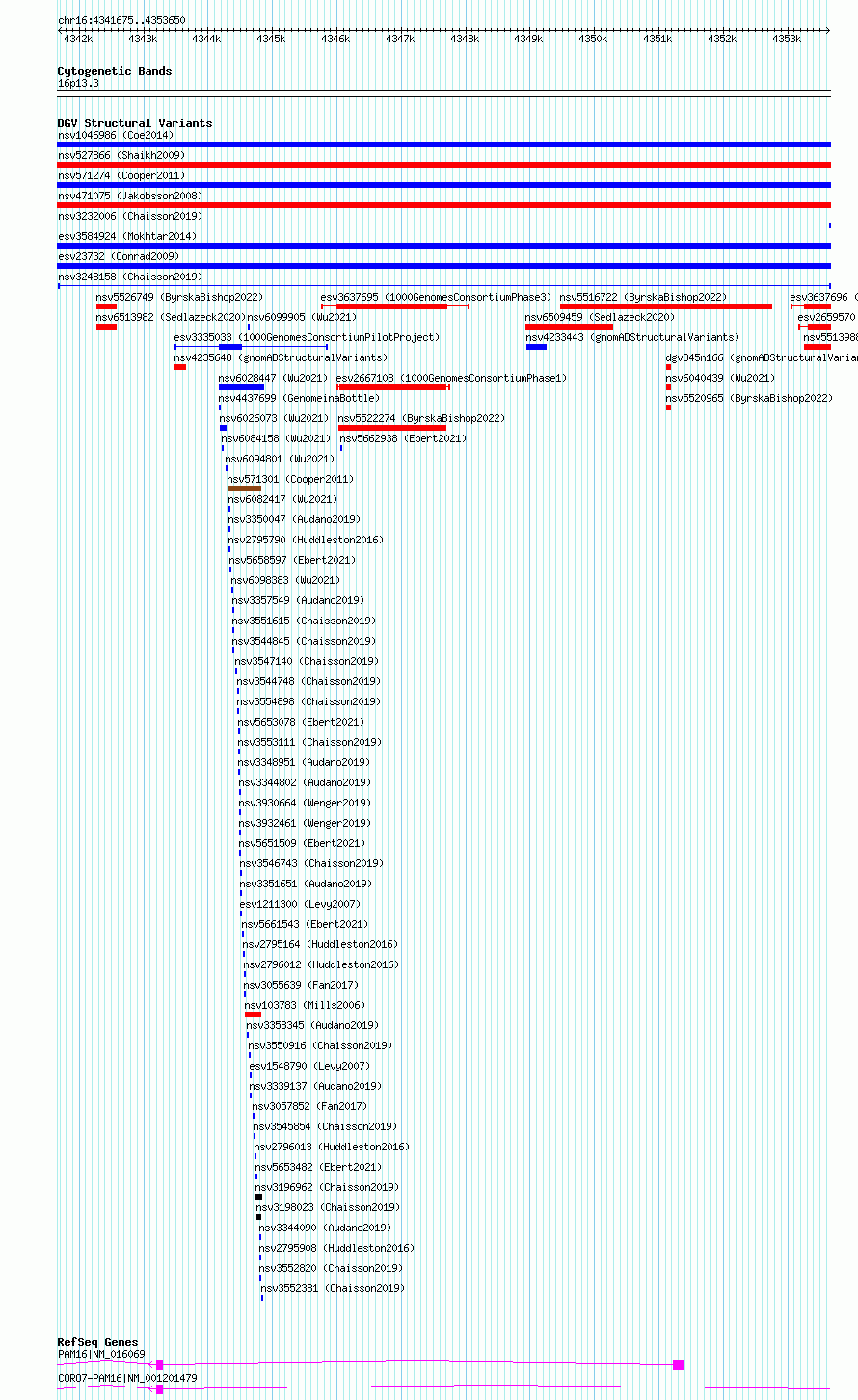Click 16p13.3 cytogenetic band label
The image size is (858, 1400).
coord(78,84)
